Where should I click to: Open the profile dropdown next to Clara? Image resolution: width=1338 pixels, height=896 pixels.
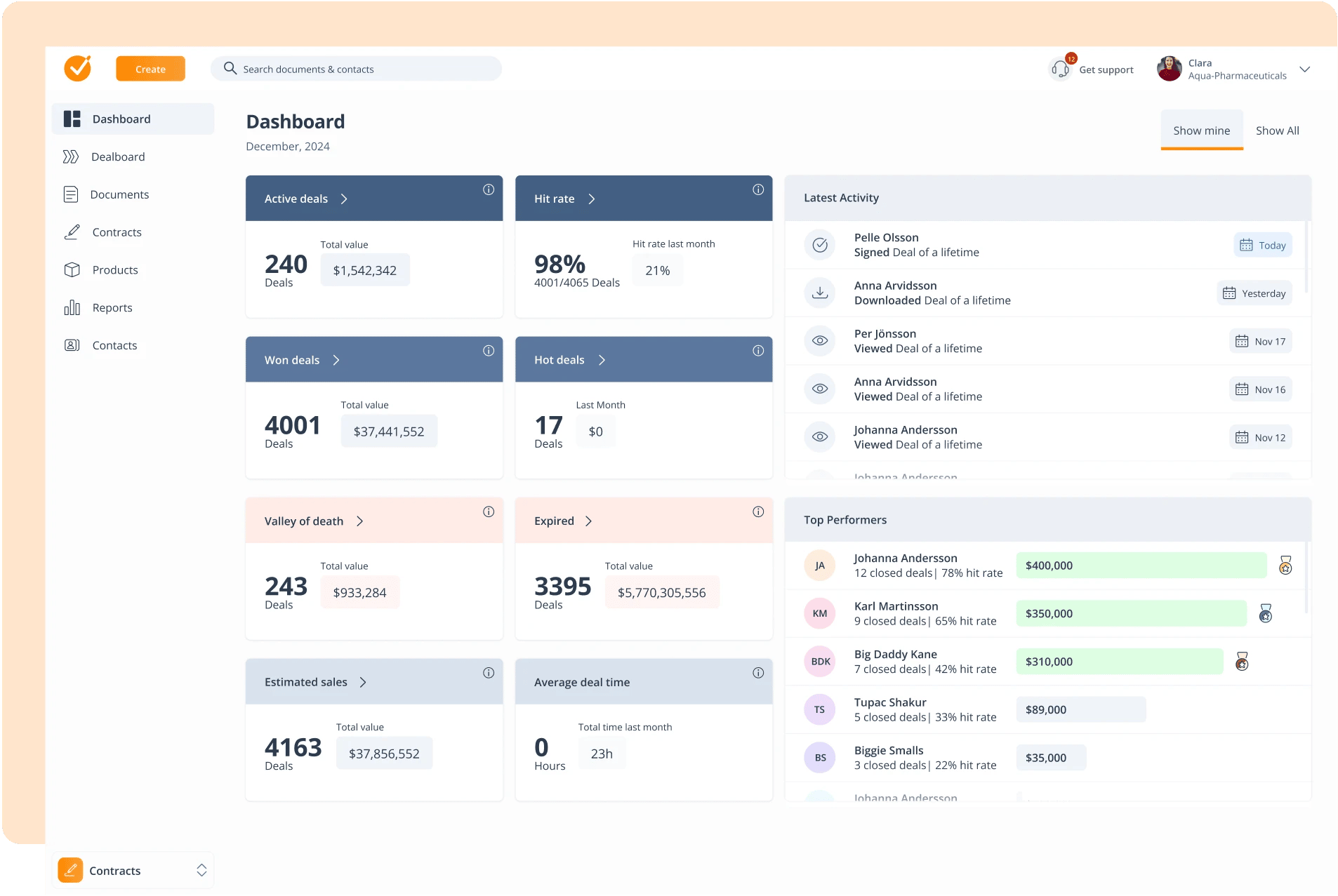(x=1304, y=69)
